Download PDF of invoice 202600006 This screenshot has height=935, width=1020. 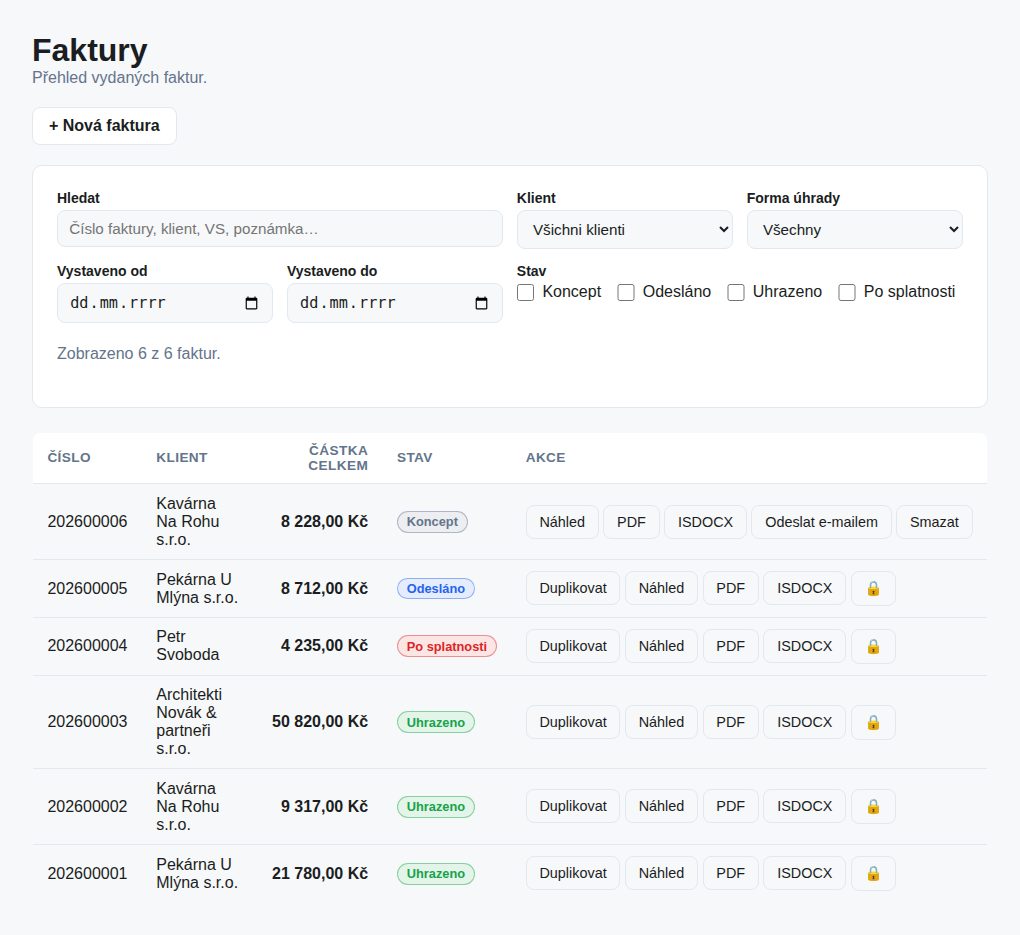631,522
